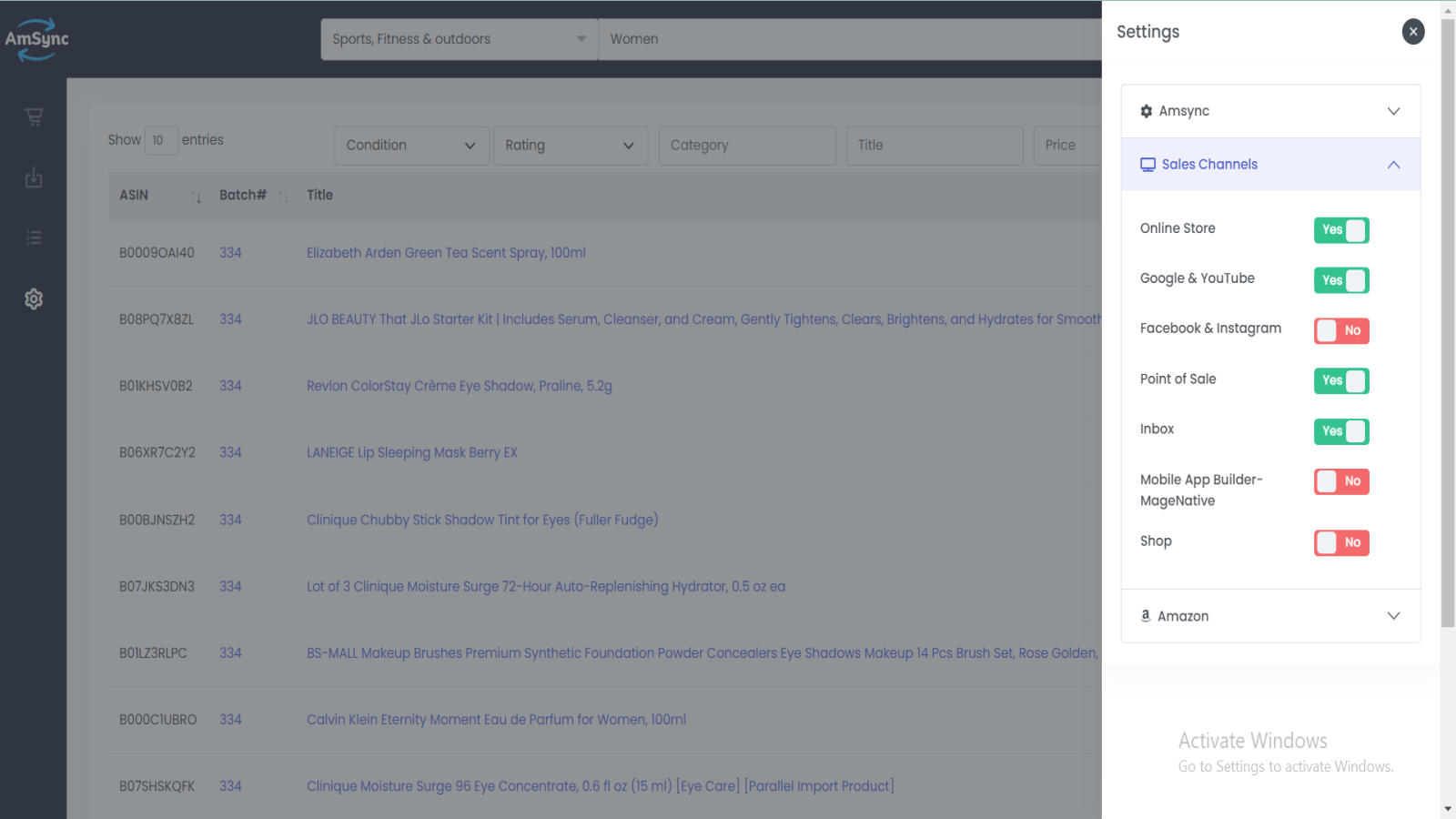Toggle the Online Store switch
The image size is (1456, 819).
(1341, 230)
